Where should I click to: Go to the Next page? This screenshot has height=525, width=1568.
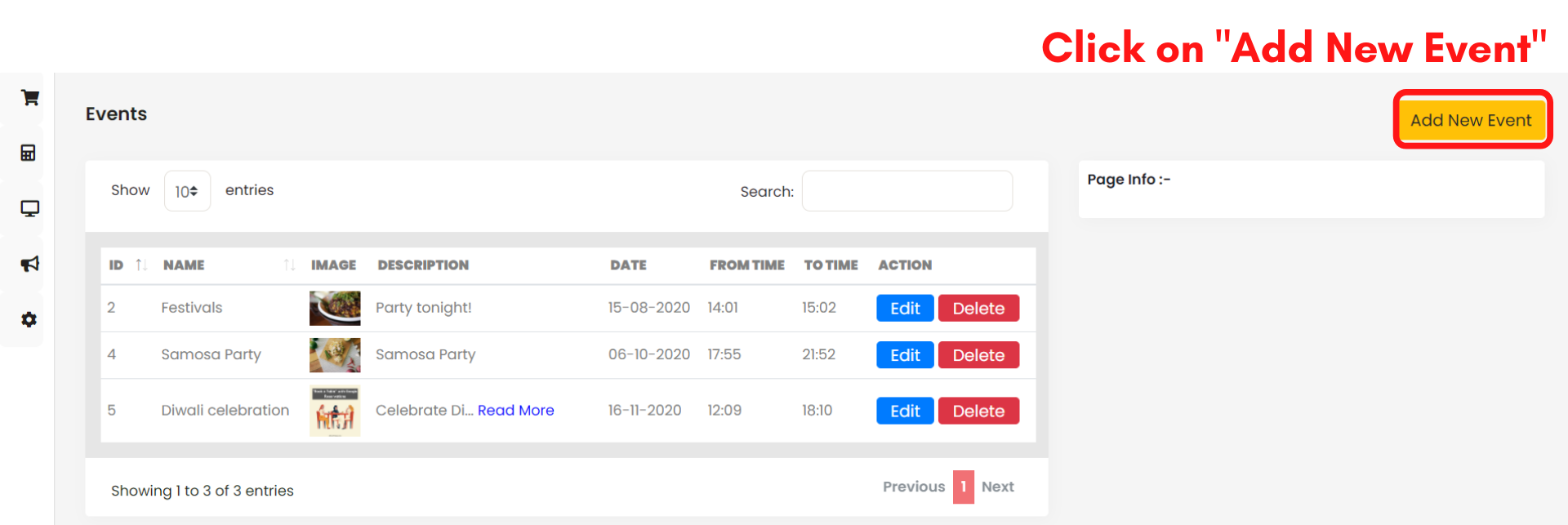pyautogui.click(x=997, y=487)
